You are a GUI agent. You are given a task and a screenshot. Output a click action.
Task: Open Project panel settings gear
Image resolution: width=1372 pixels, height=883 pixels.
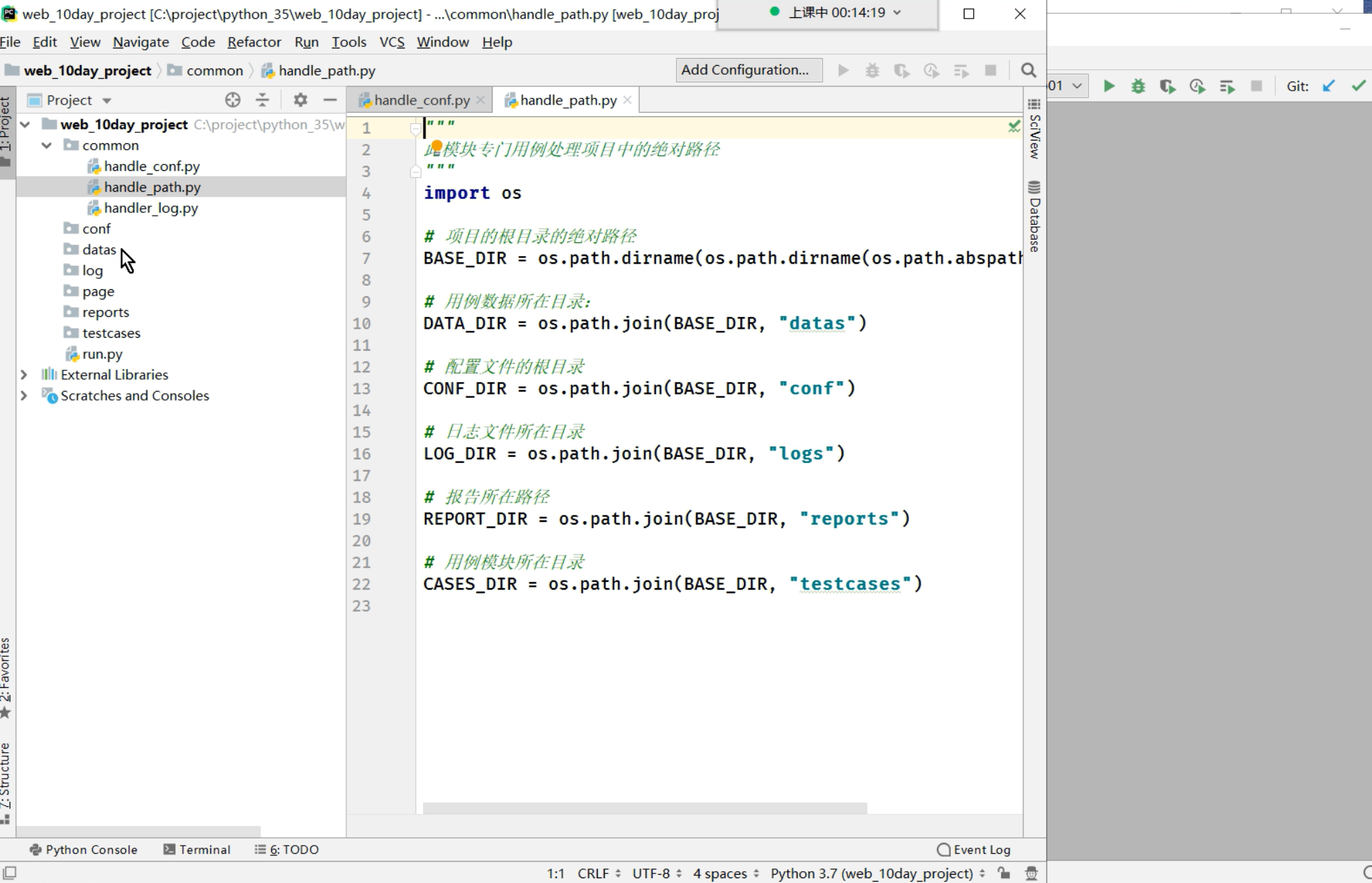[300, 100]
